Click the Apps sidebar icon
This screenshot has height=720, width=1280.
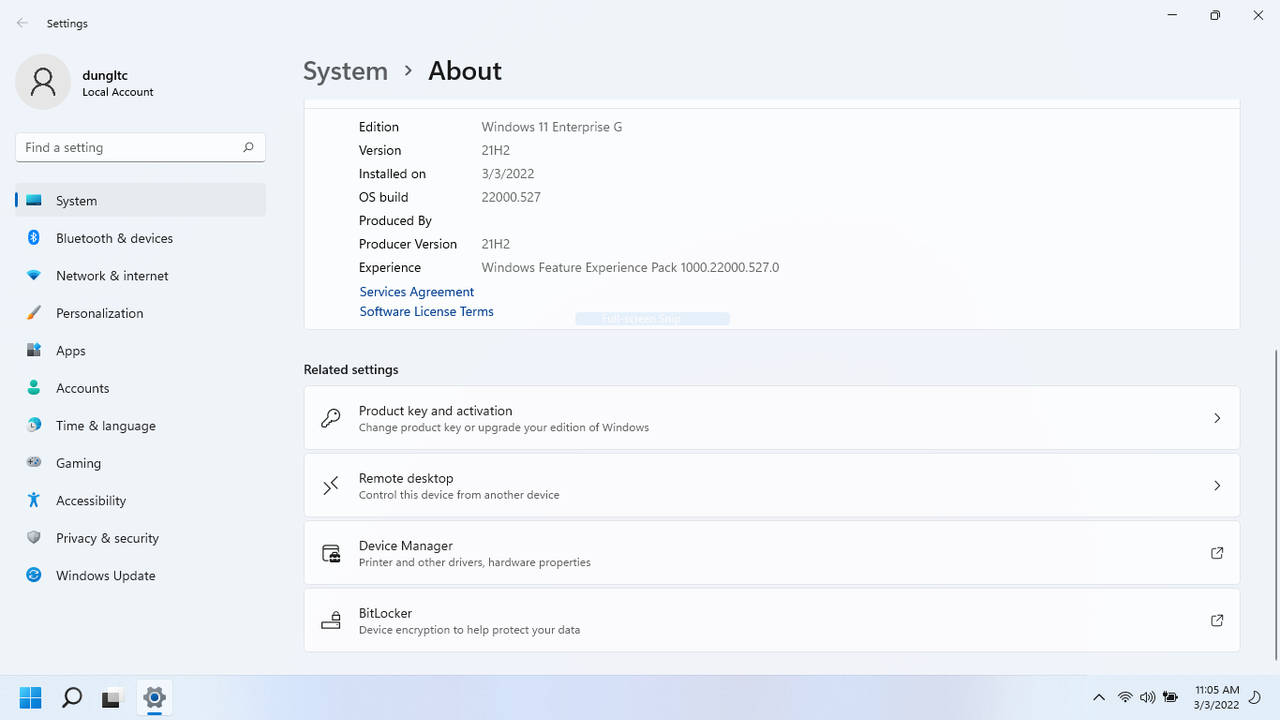pyautogui.click(x=33, y=350)
